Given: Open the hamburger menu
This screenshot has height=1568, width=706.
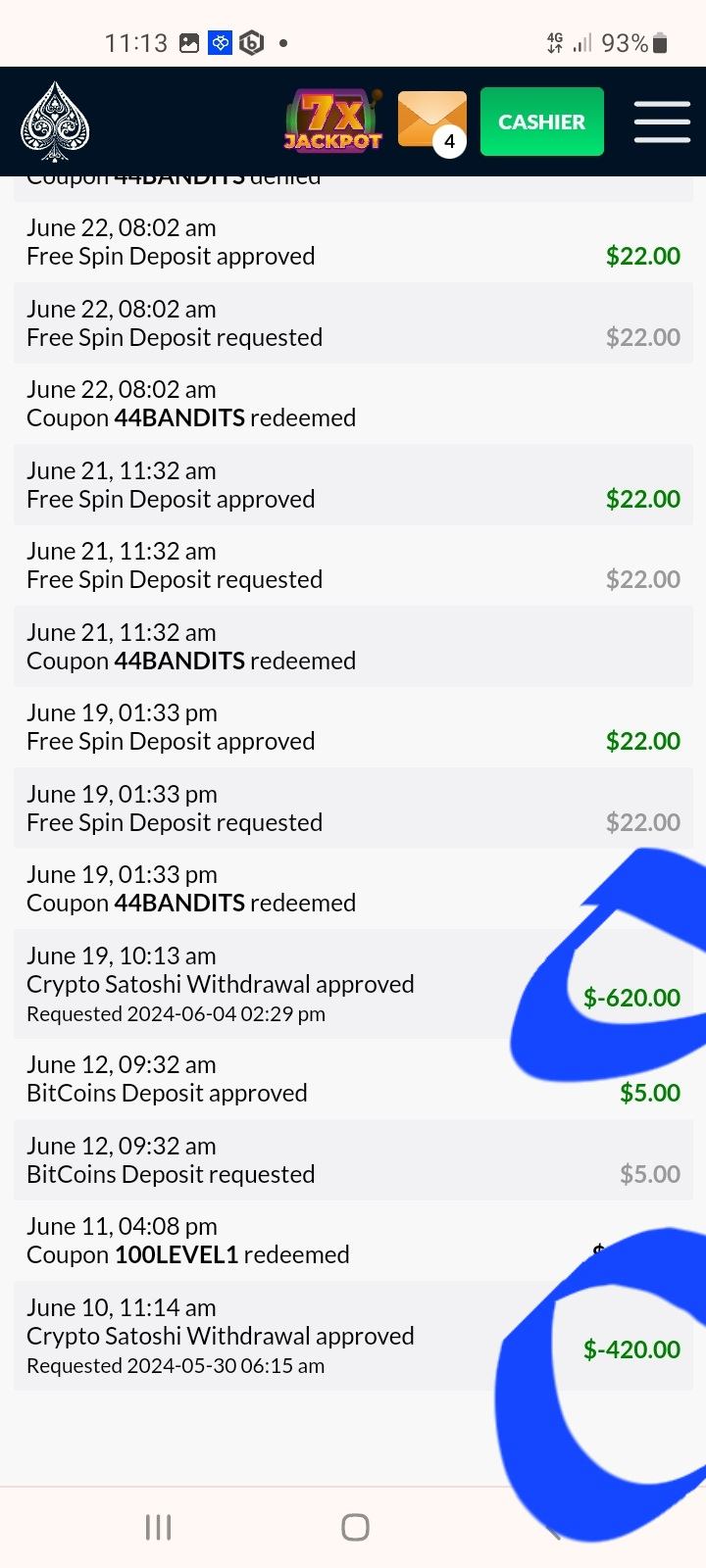Looking at the screenshot, I should click(x=662, y=122).
